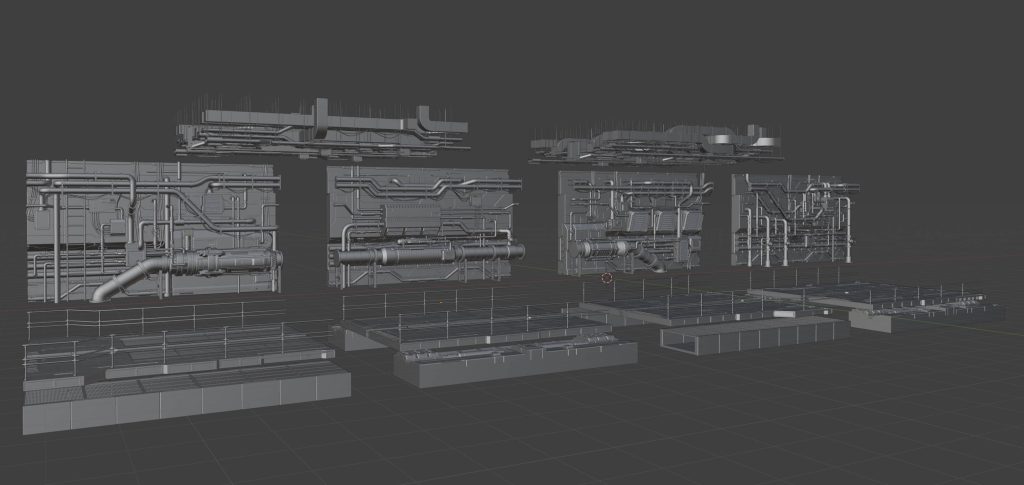Image resolution: width=1024 pixels, height=485 pixels.
Task: Click the long horizontal tank on second panel
Action: (x=430, y=254)
